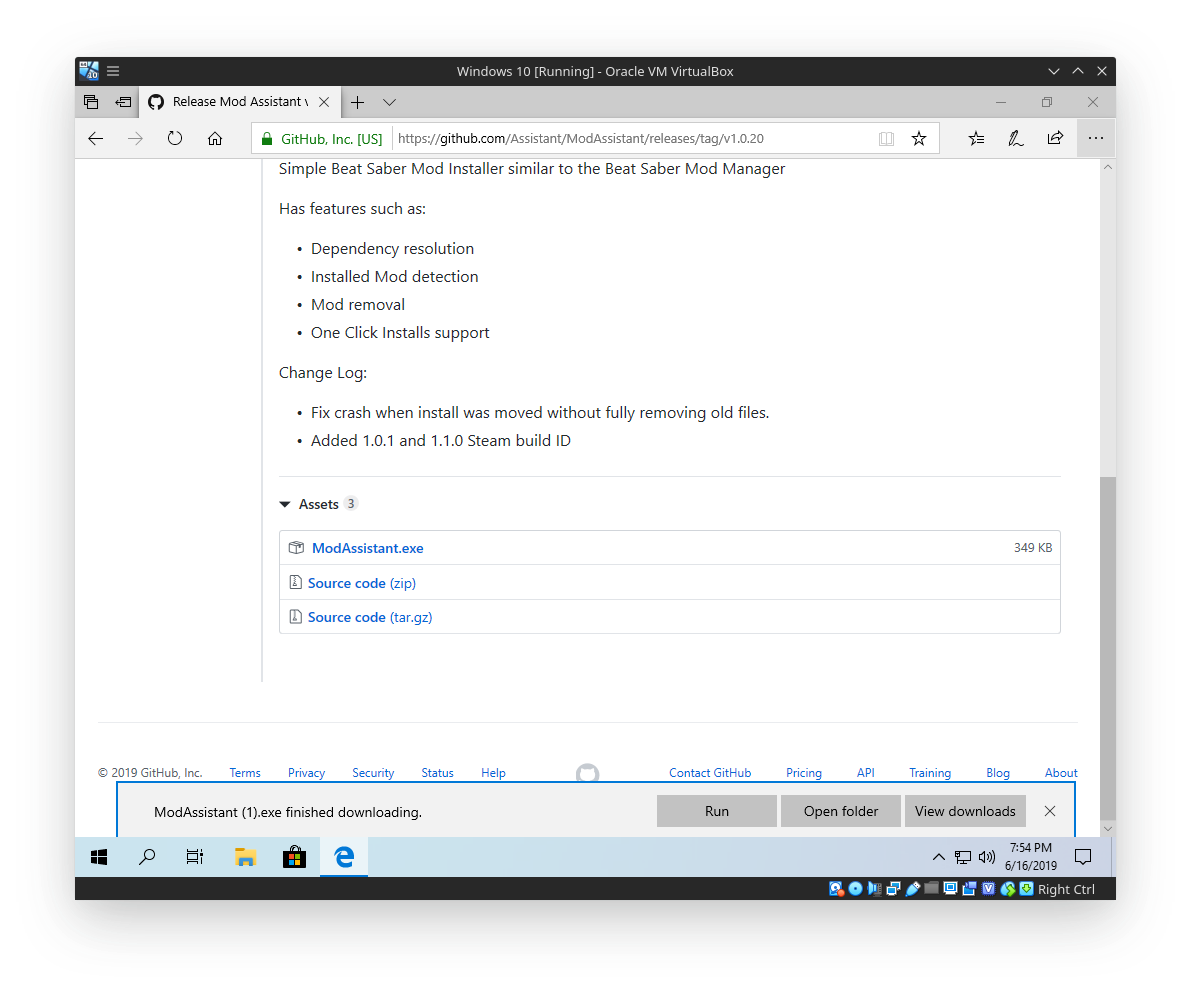Go to the Edge Home page icon
Screen dimensions: 1191x993
(215, 139)
